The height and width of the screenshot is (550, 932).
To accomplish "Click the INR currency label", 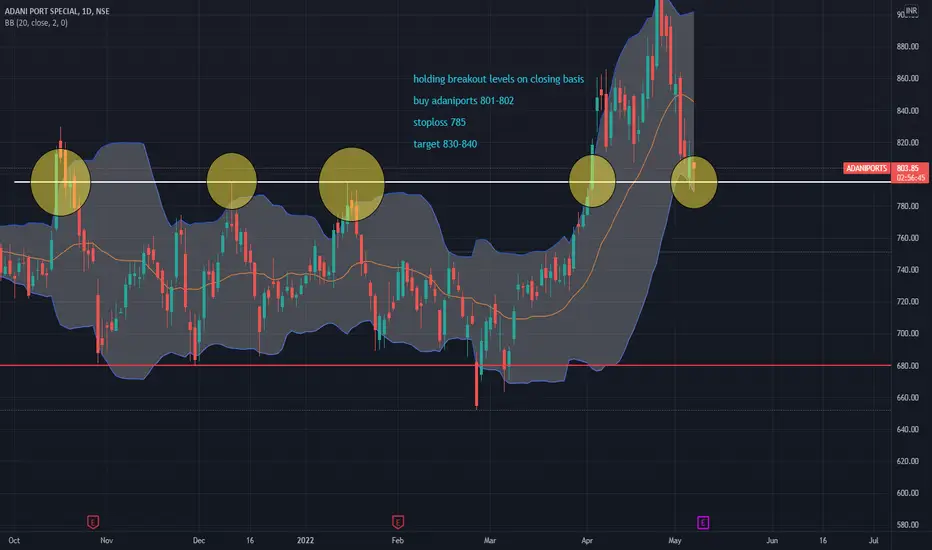I will click(911, 11).
